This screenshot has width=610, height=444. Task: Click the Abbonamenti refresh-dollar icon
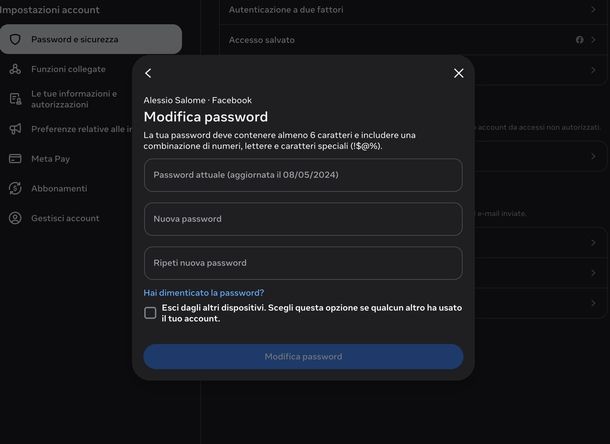[x=15, y=188]
